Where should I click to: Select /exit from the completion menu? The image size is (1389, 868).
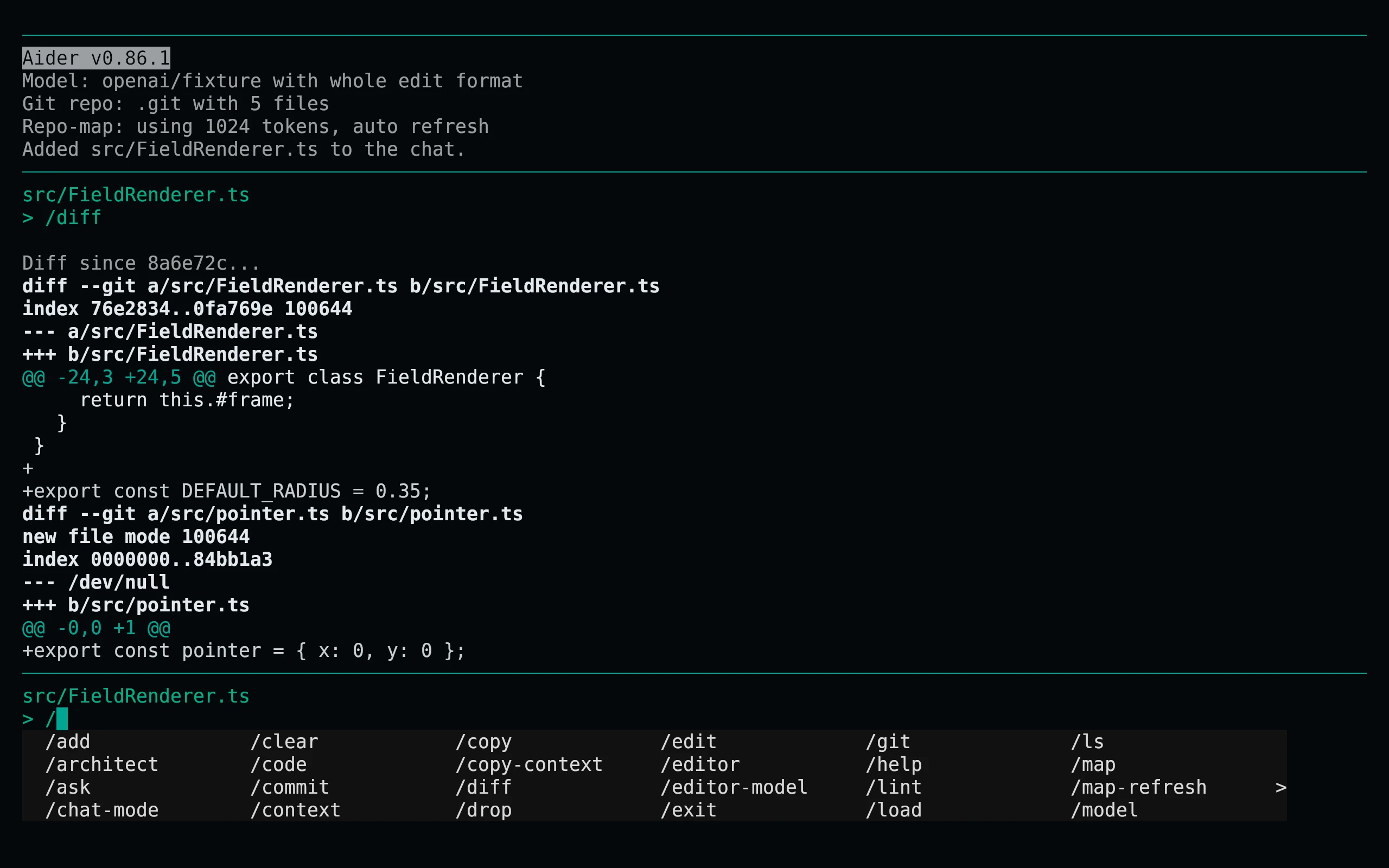(x=689, y=810)
